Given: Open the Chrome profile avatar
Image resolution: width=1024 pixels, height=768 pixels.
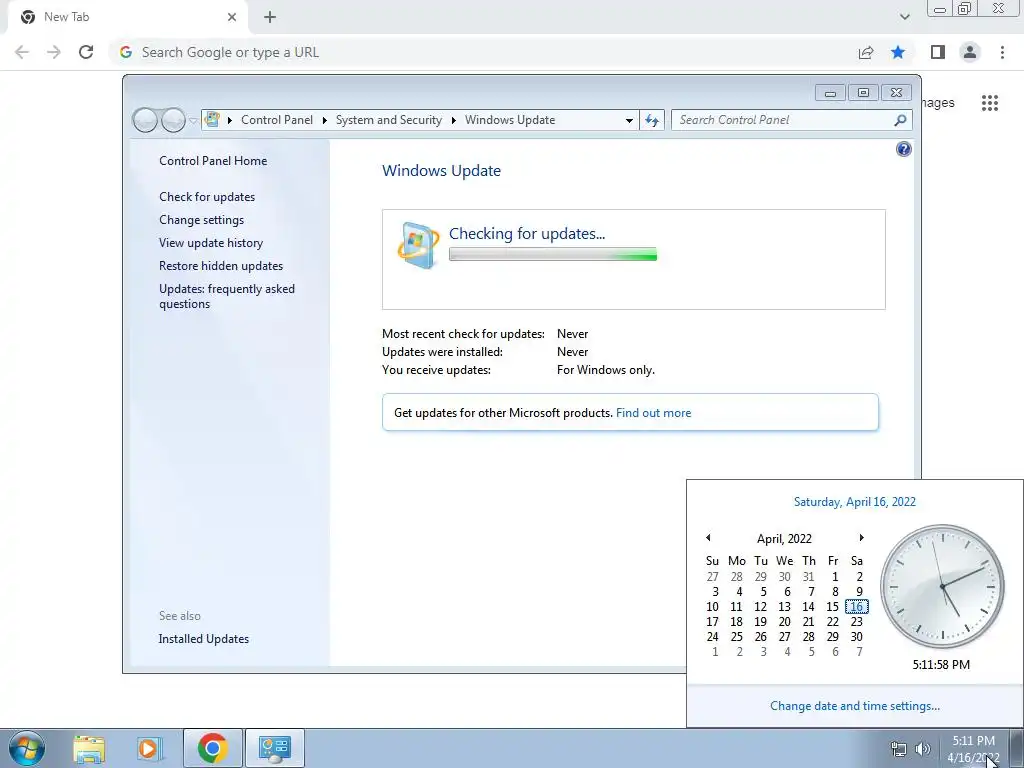Looking at the screenshot, I should (x=970, y=52).
